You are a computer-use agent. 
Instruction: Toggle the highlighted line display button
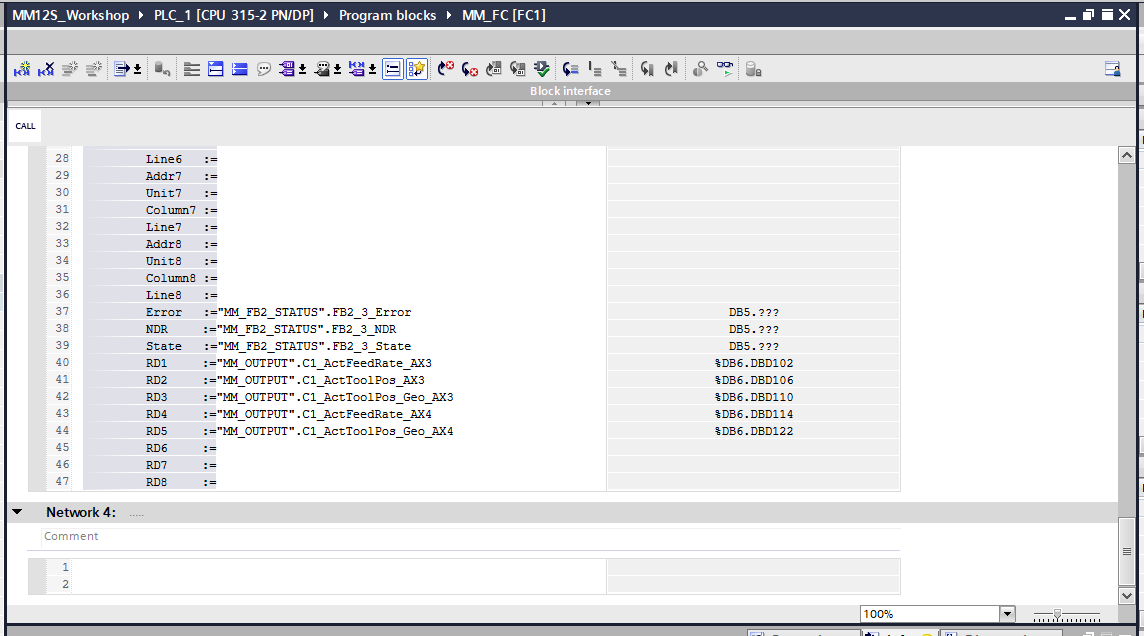pyautogui.click(x=393, y=69)
